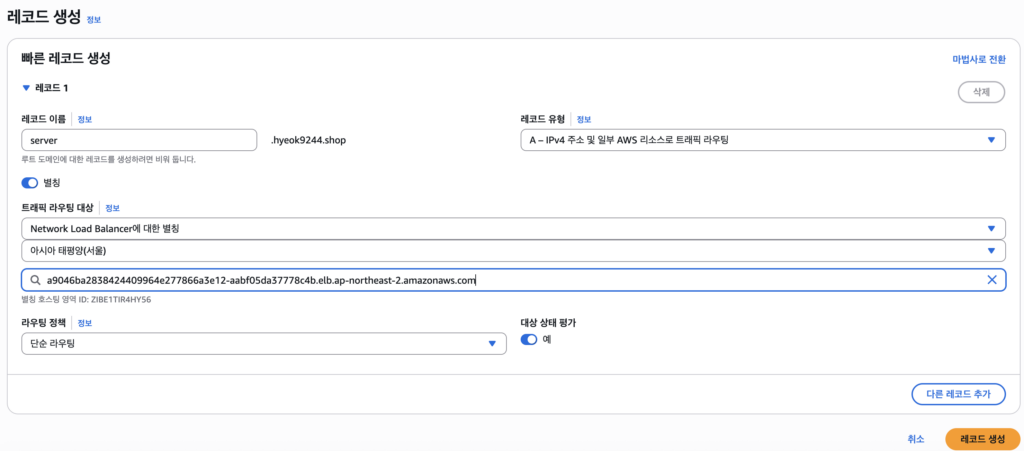
Task: Click the 취소 cancel button
Action: click(916, 439)
